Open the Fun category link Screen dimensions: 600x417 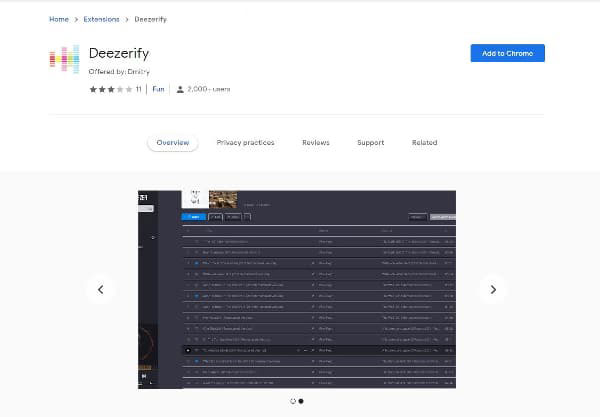click(x=158, y=89)
